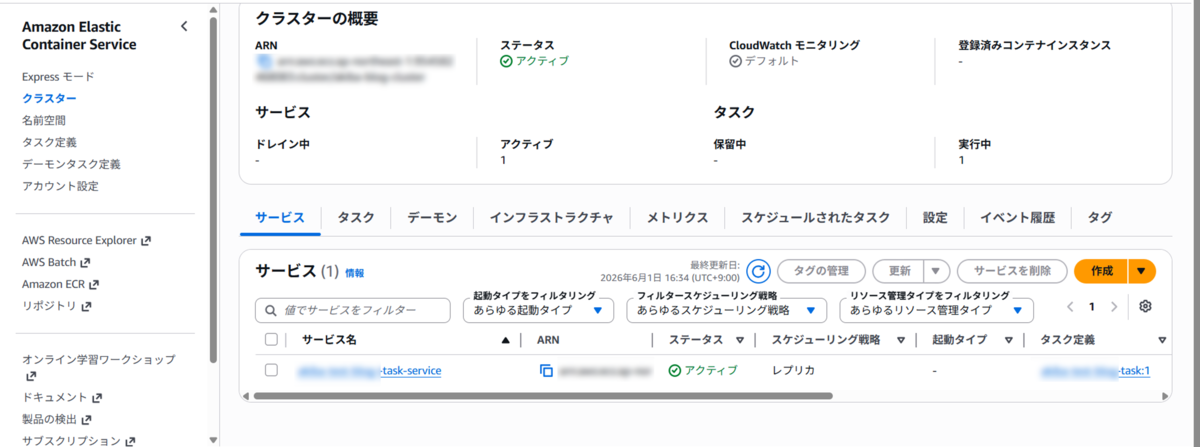This screenshot has width=1200, height=447.
Task: Click the サービスを削除 button
Action: pos(1011,271)
